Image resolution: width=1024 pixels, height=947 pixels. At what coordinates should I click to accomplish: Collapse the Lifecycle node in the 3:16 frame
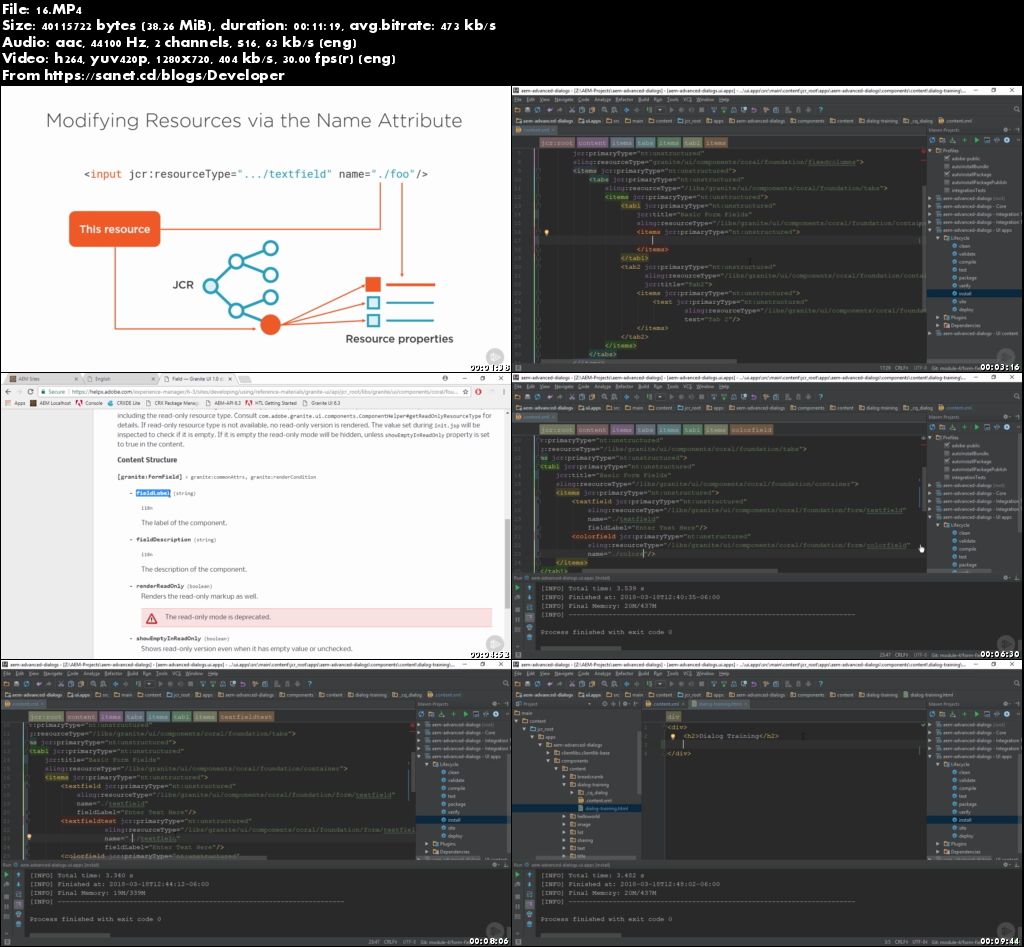click(x=938, y=238)
